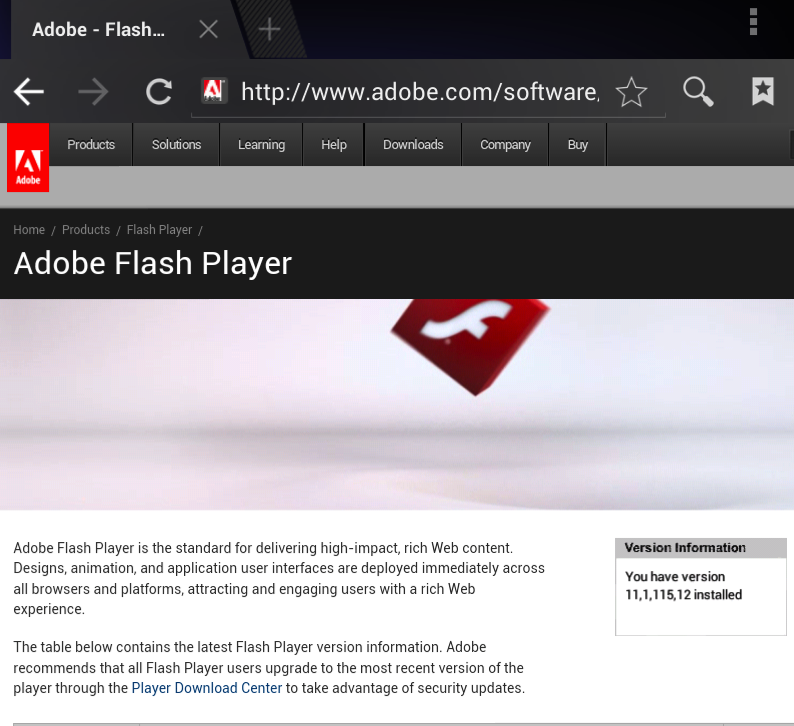Click the Version Information box header
The width and height of the screenshot is (794, 726).
[x=701, y=548]
